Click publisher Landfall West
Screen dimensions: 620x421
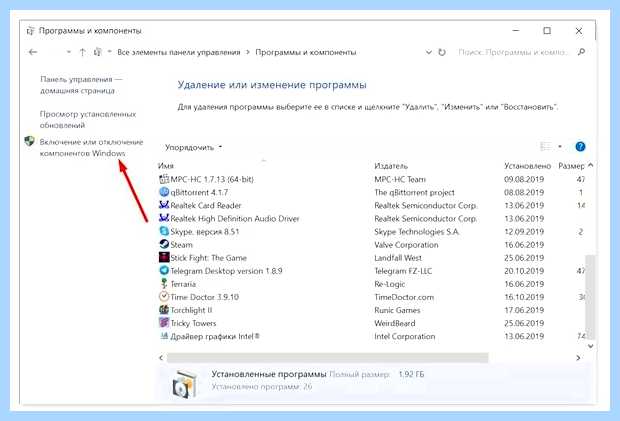pos(398,258)
